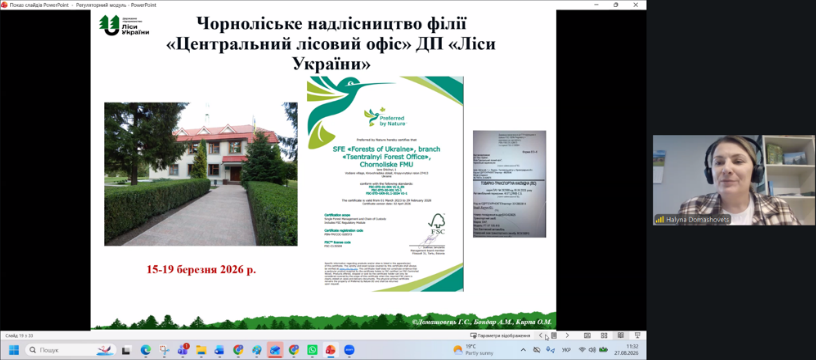Open PowerPoint from the taskbar

(x=330, y=350)
